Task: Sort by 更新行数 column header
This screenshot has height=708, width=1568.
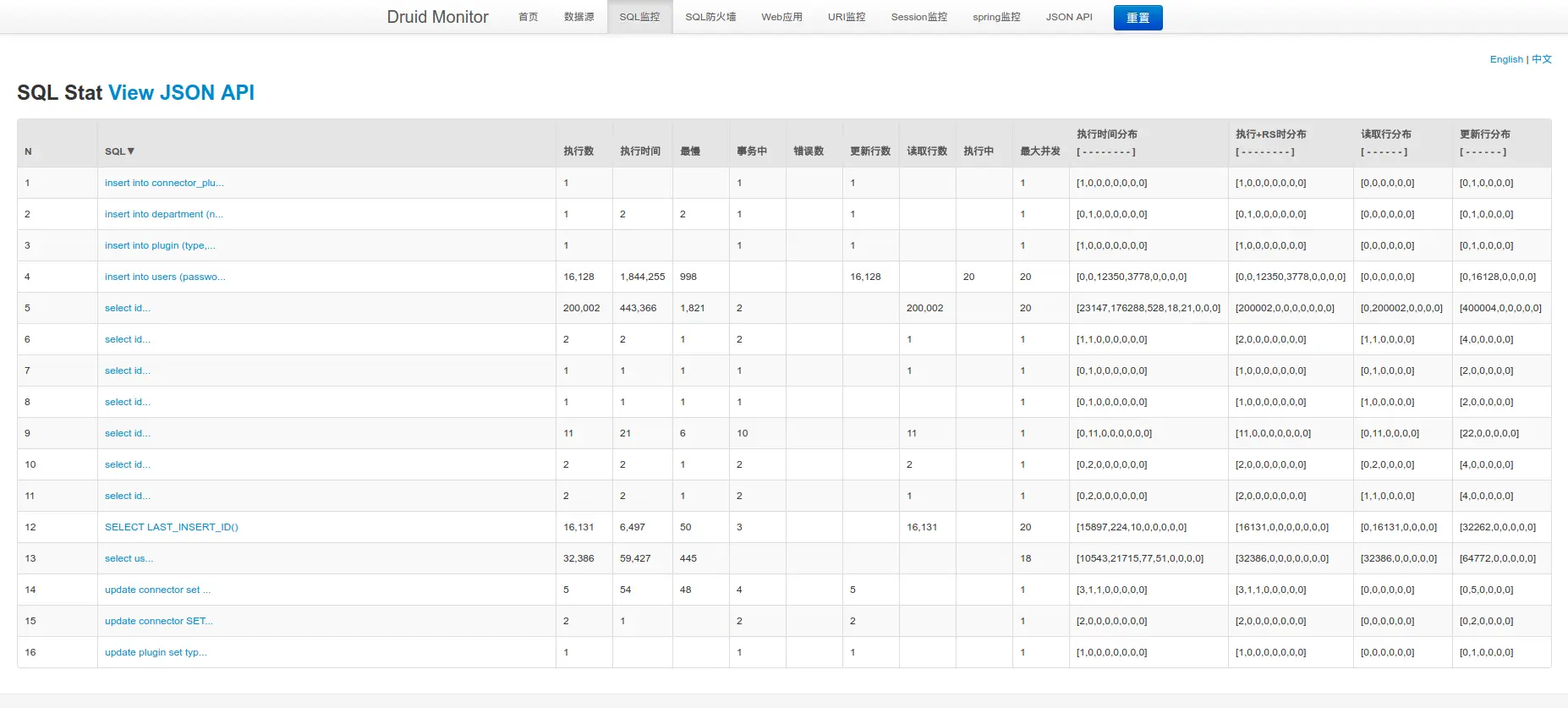Action: [870, 151]
